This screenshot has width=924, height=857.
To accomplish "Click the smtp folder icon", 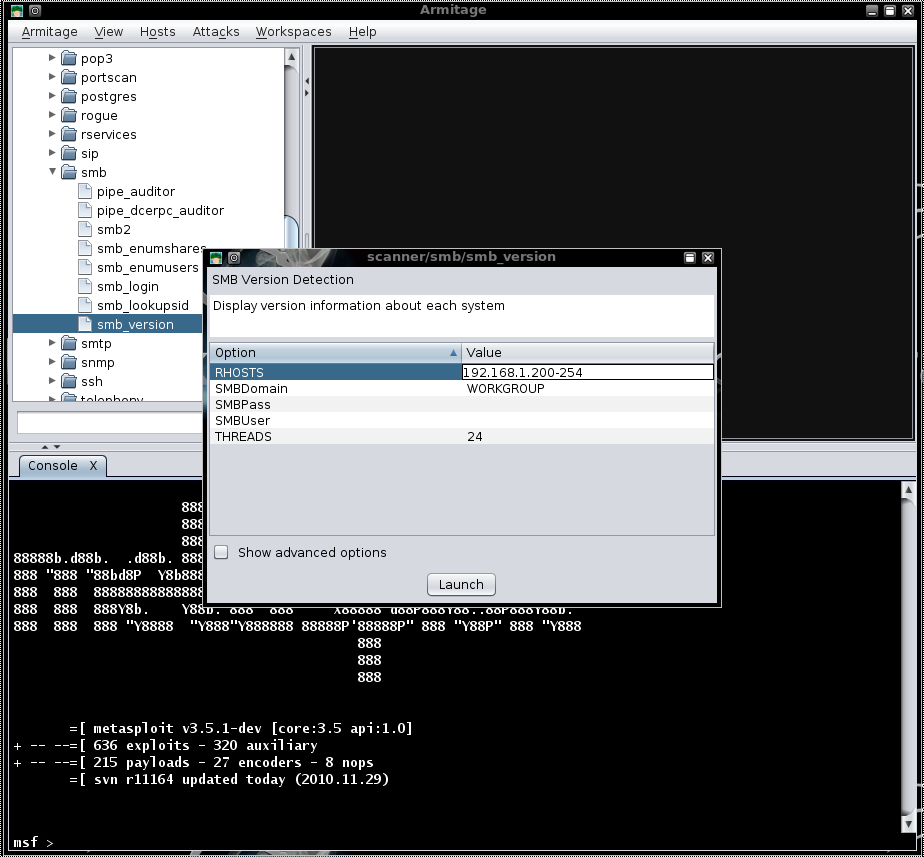I will tap(69, 343).
